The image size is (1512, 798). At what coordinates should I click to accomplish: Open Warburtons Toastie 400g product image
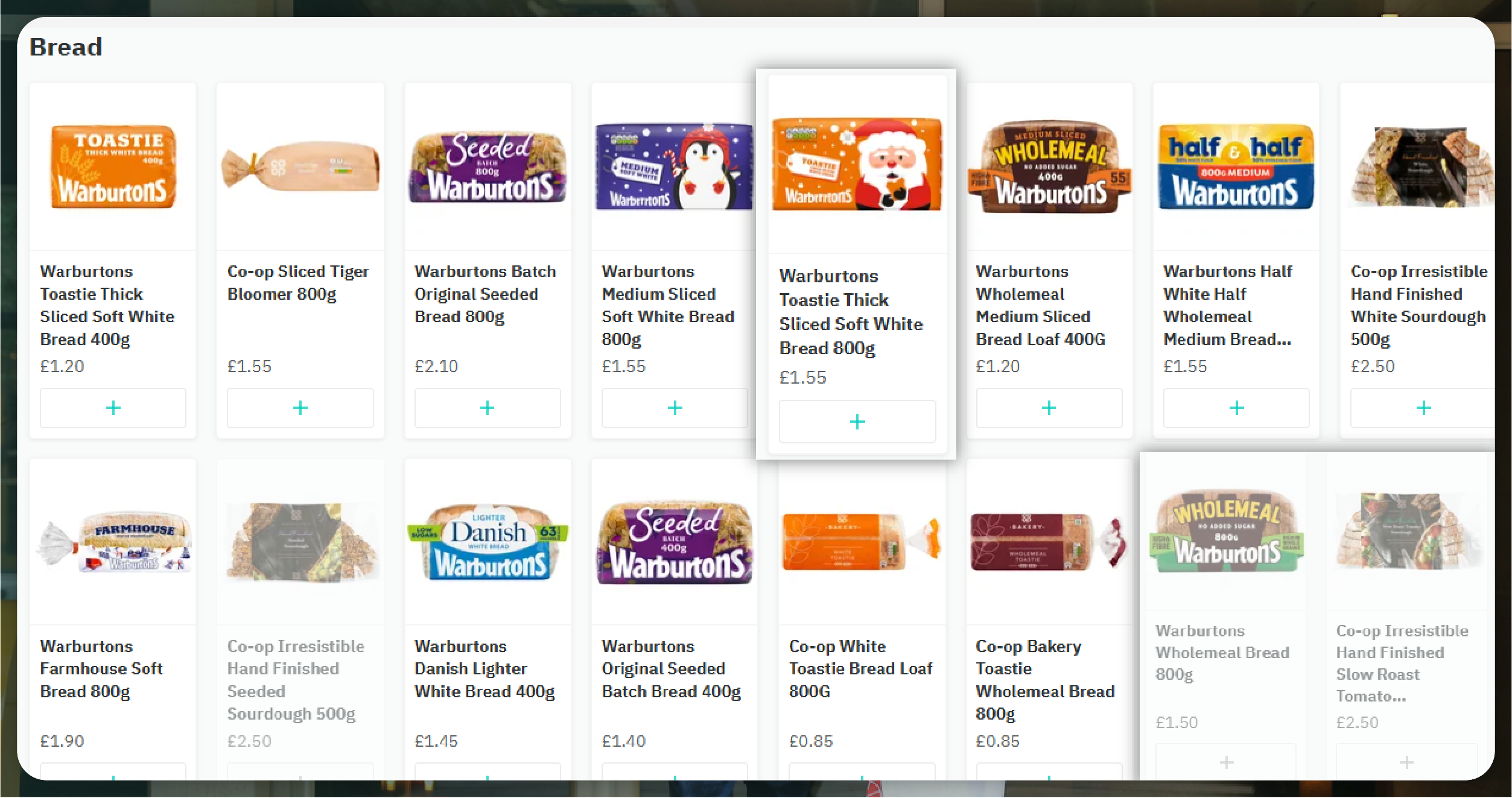(x=113, y=167)
